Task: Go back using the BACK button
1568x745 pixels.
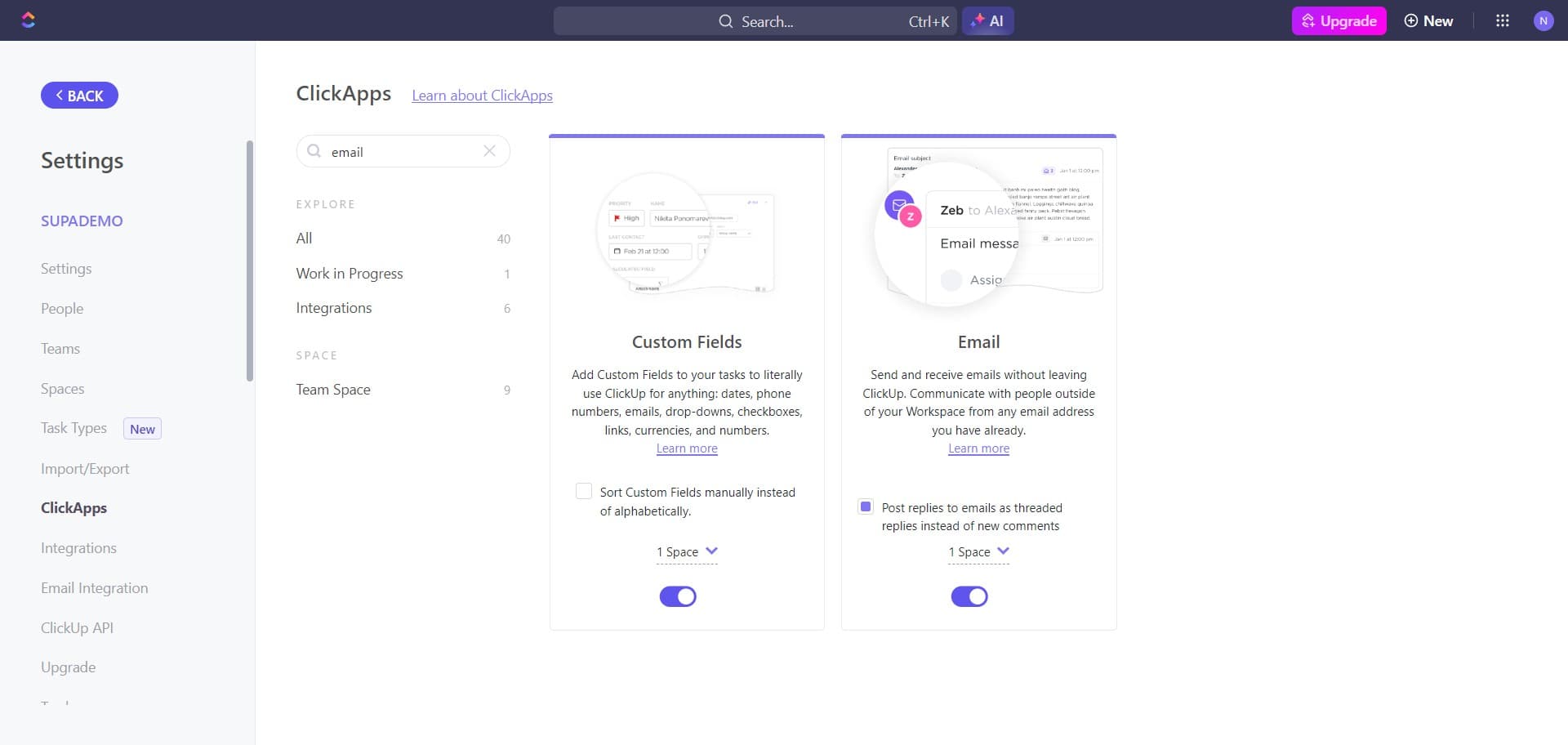Action: pos(79,96)
